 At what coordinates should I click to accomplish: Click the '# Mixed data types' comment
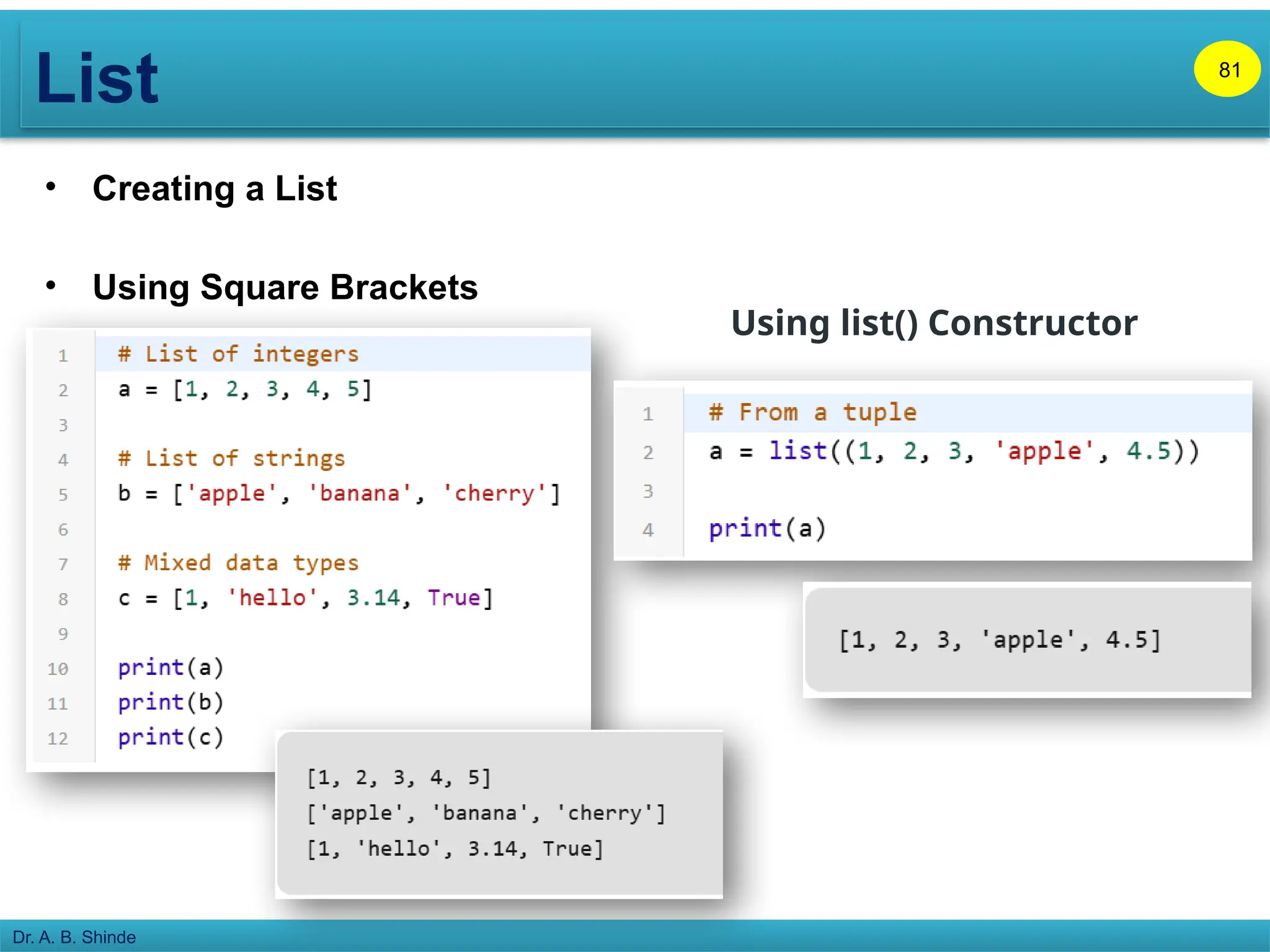(239, 563)
